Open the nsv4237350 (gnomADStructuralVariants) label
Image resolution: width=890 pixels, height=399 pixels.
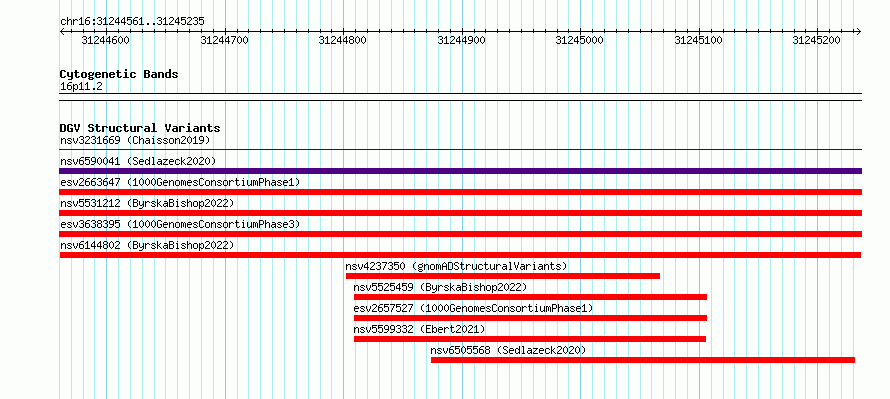[456, 266]
